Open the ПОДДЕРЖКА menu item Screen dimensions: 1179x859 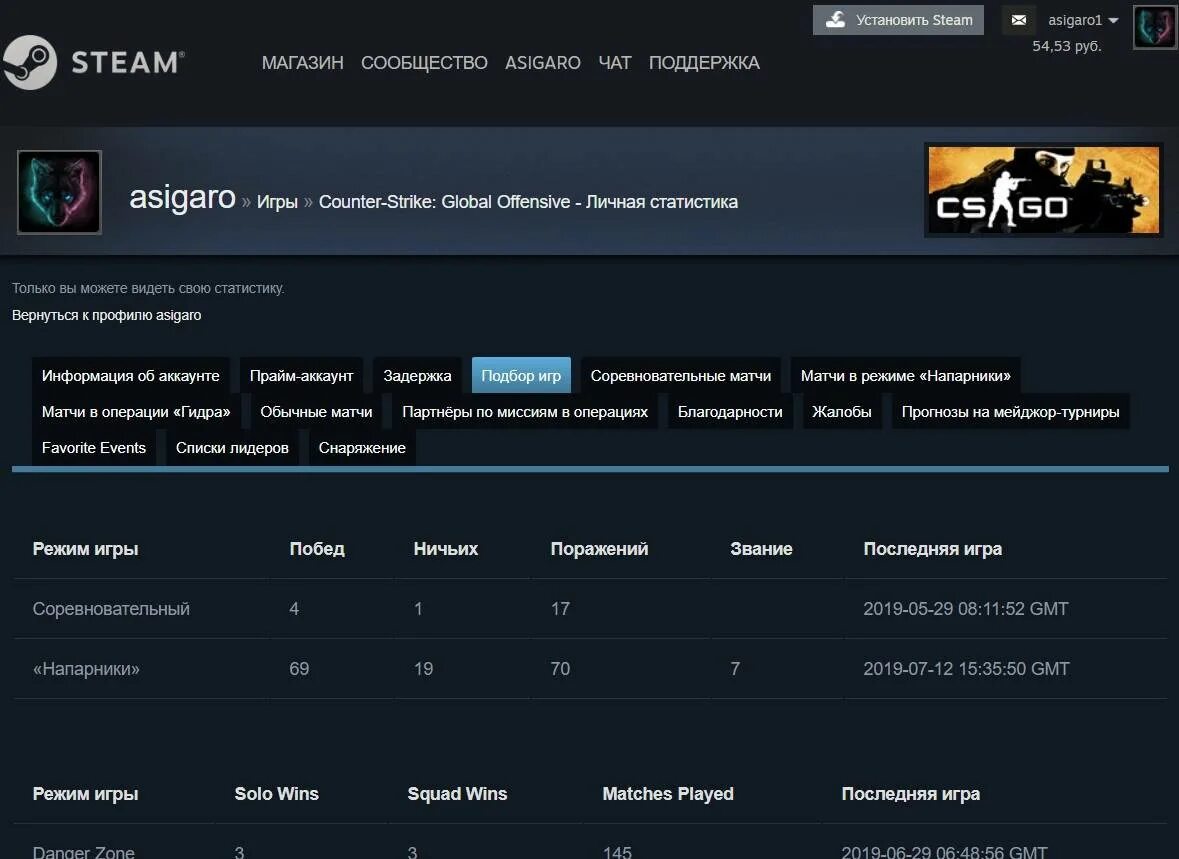[704, 63]
